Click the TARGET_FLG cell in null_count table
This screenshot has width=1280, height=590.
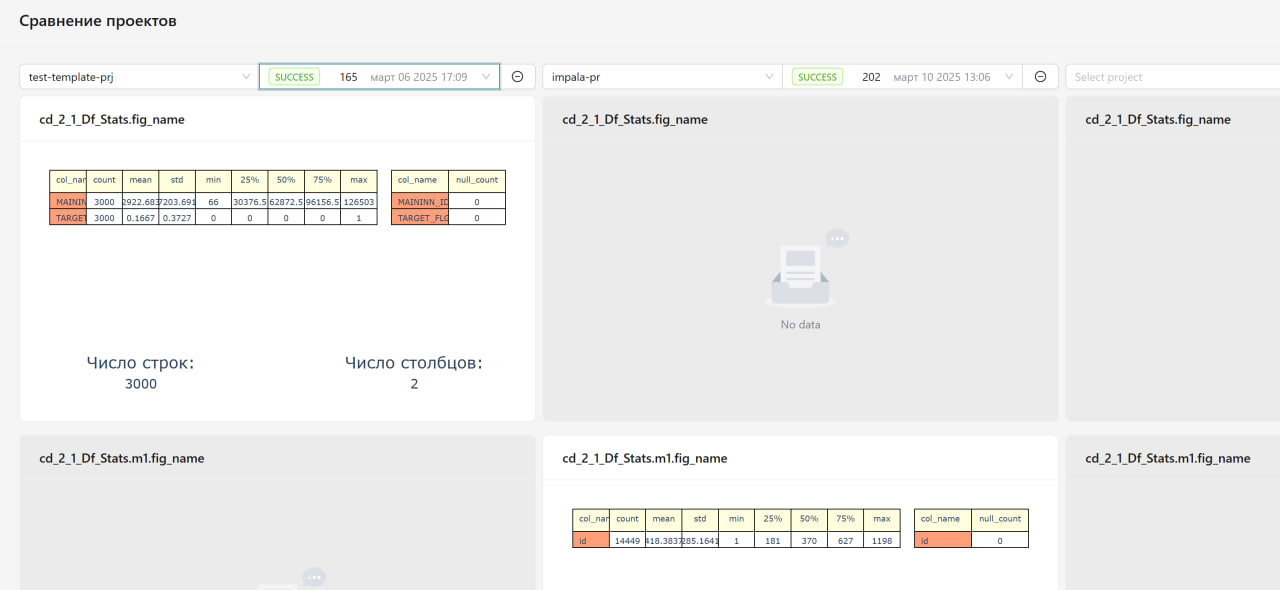[x=420, y=217]
